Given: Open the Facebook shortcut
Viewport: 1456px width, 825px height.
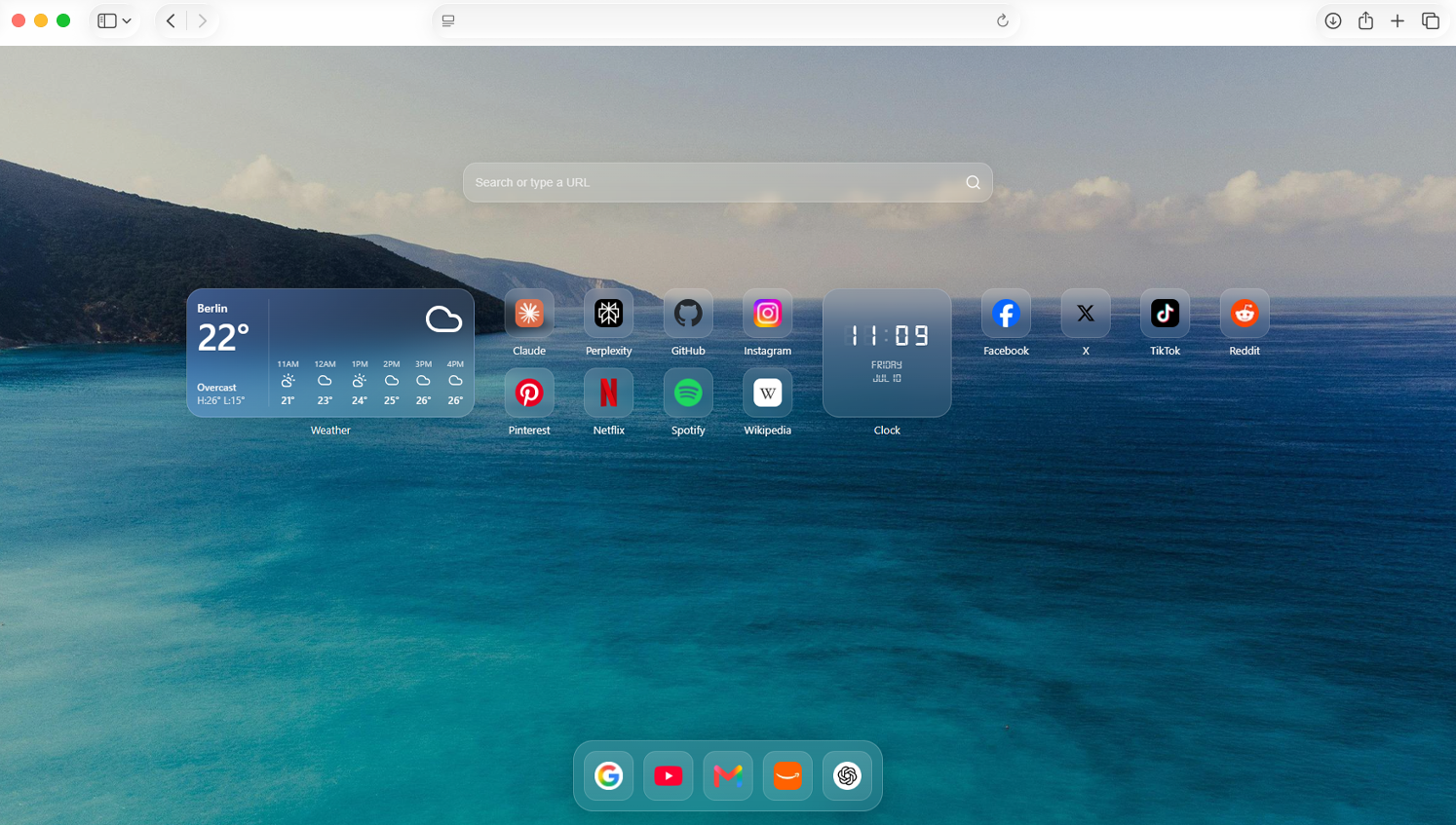Looking at the screenshot, I should point(1006,314).
